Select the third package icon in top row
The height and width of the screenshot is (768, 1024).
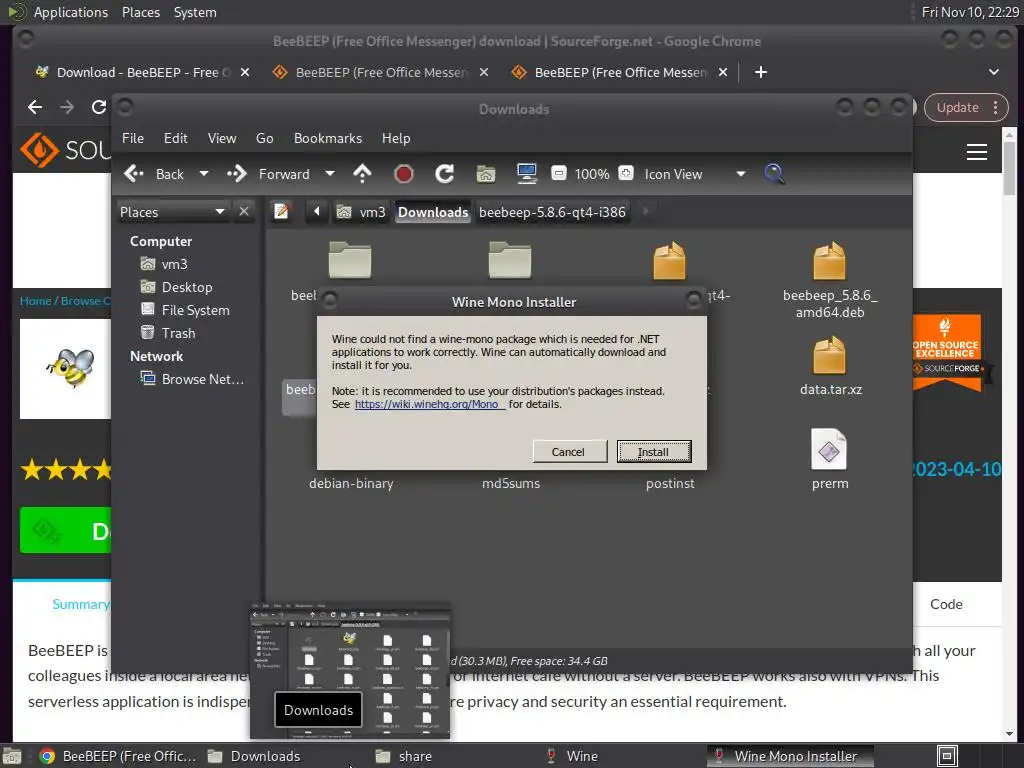[x=669, y=261]
